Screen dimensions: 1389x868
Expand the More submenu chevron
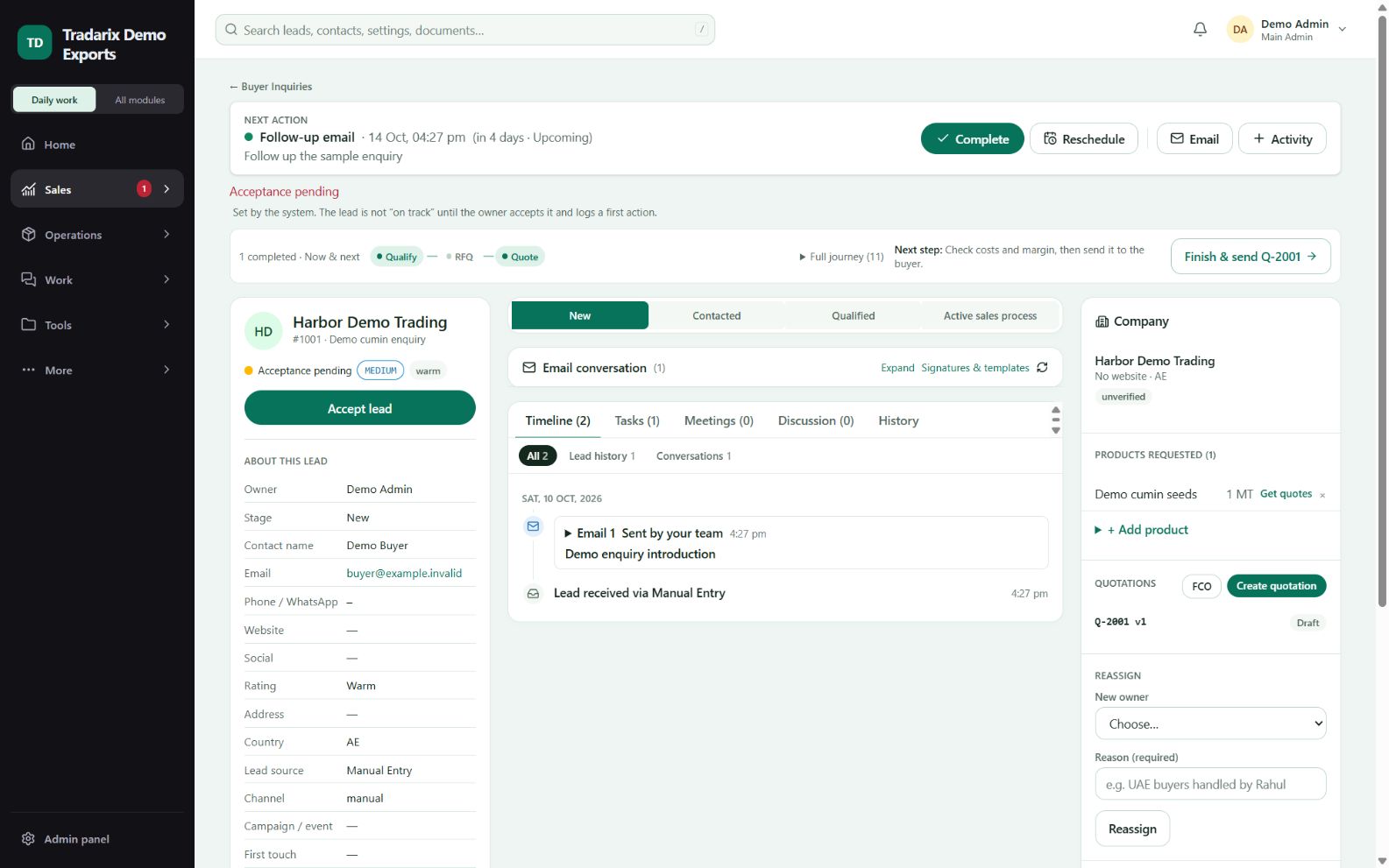[167, 370]
